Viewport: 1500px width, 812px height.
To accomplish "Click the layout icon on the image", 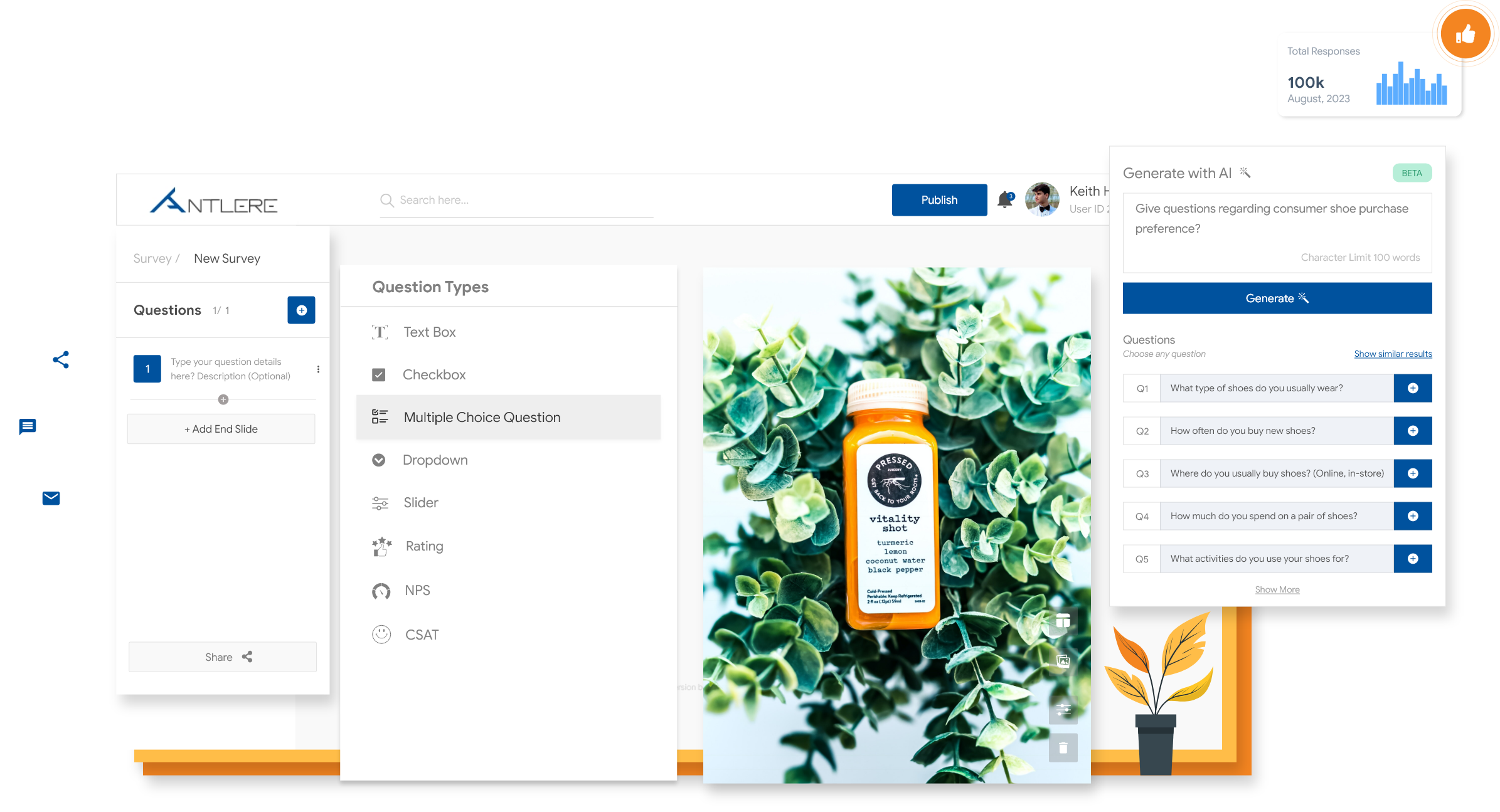I will (1063, 621).
